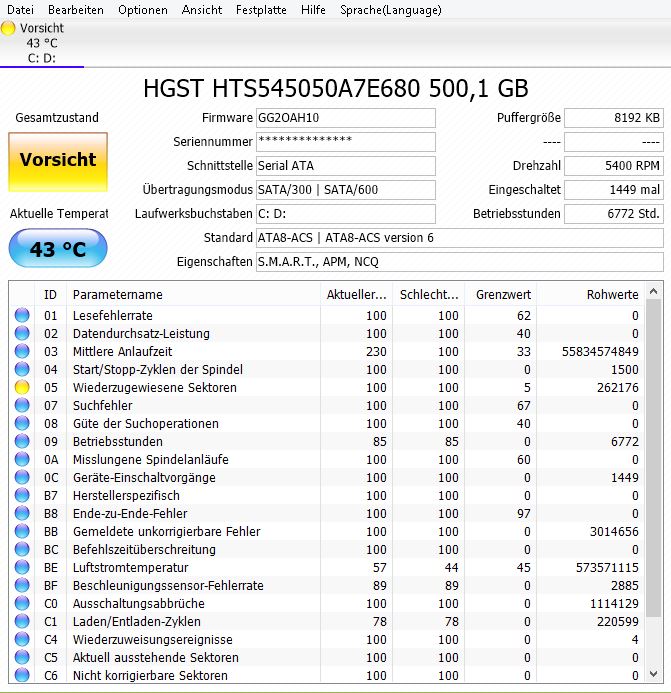
Task: Click the yellow Vorsicht status icon at top
Action: pos(8,28)
